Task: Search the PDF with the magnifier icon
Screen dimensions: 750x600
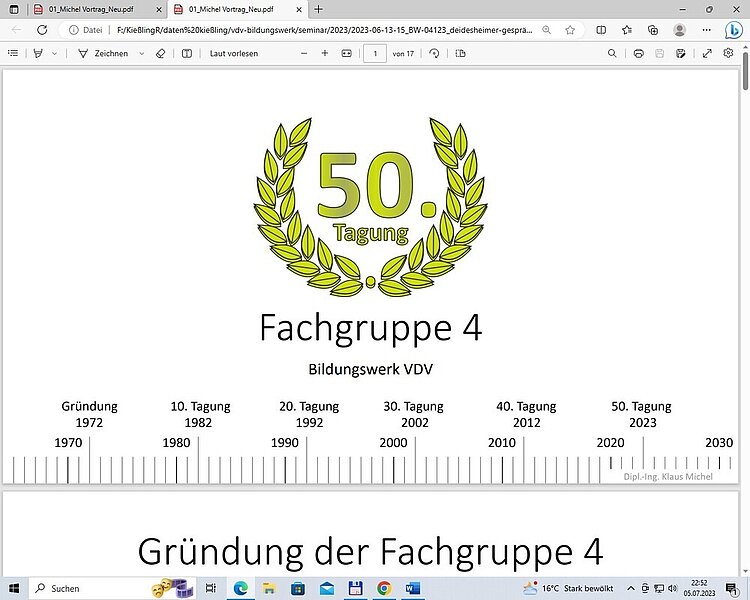Action: point(612,53)
